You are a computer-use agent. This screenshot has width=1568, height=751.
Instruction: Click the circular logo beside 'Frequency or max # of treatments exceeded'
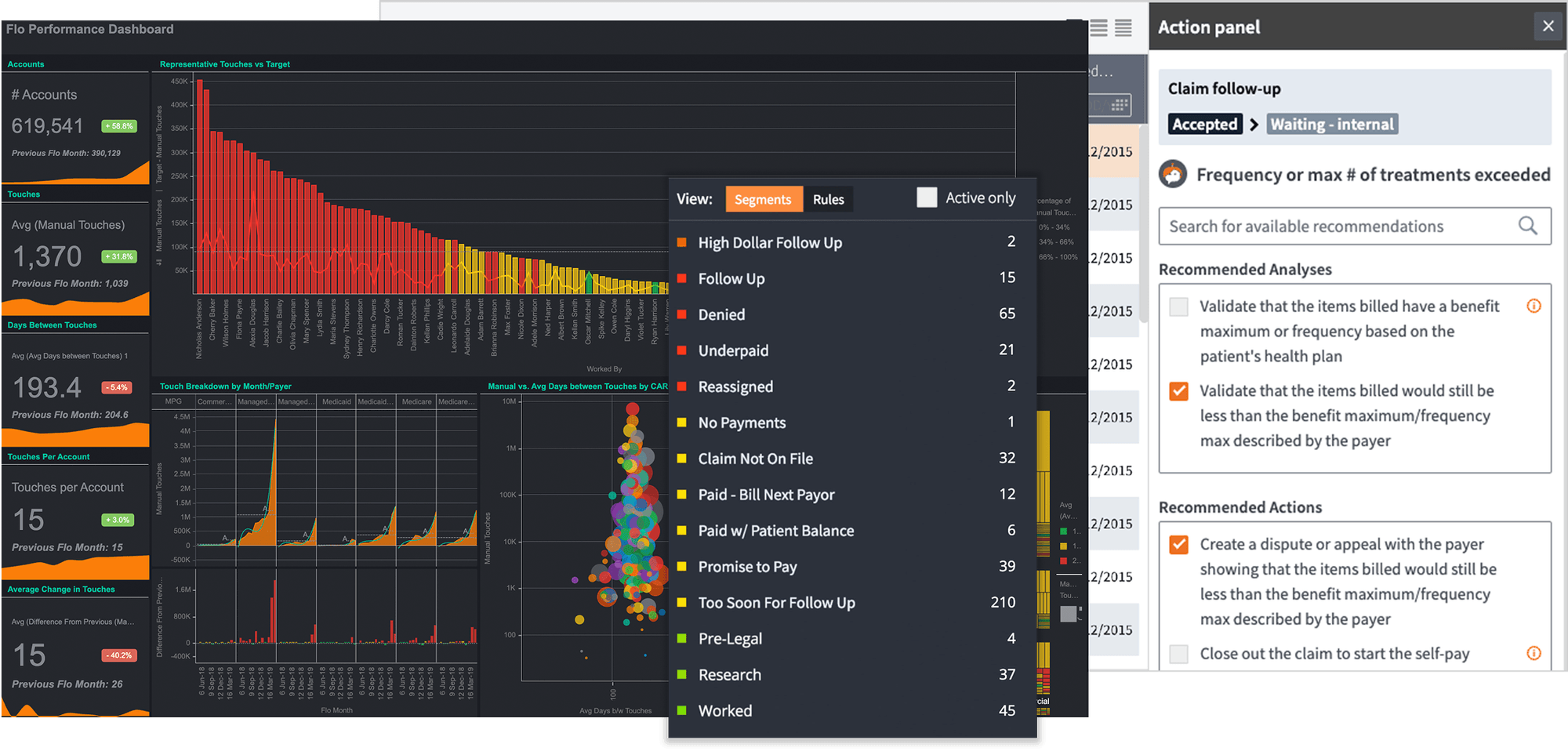[1174, 174]
